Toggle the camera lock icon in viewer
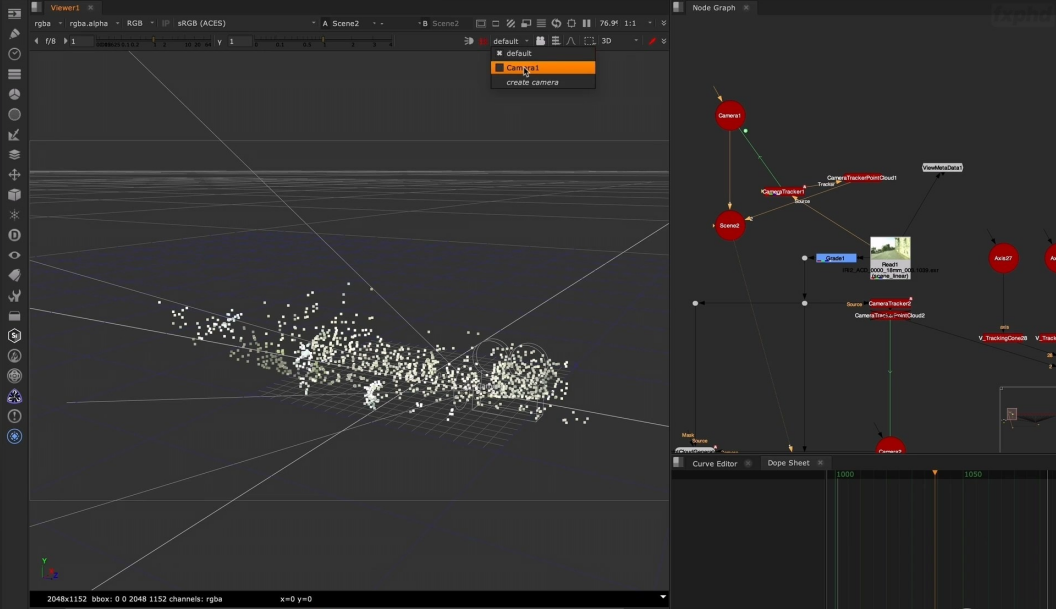The height and width of the screenshot is (609, 1056). point(482,41)
